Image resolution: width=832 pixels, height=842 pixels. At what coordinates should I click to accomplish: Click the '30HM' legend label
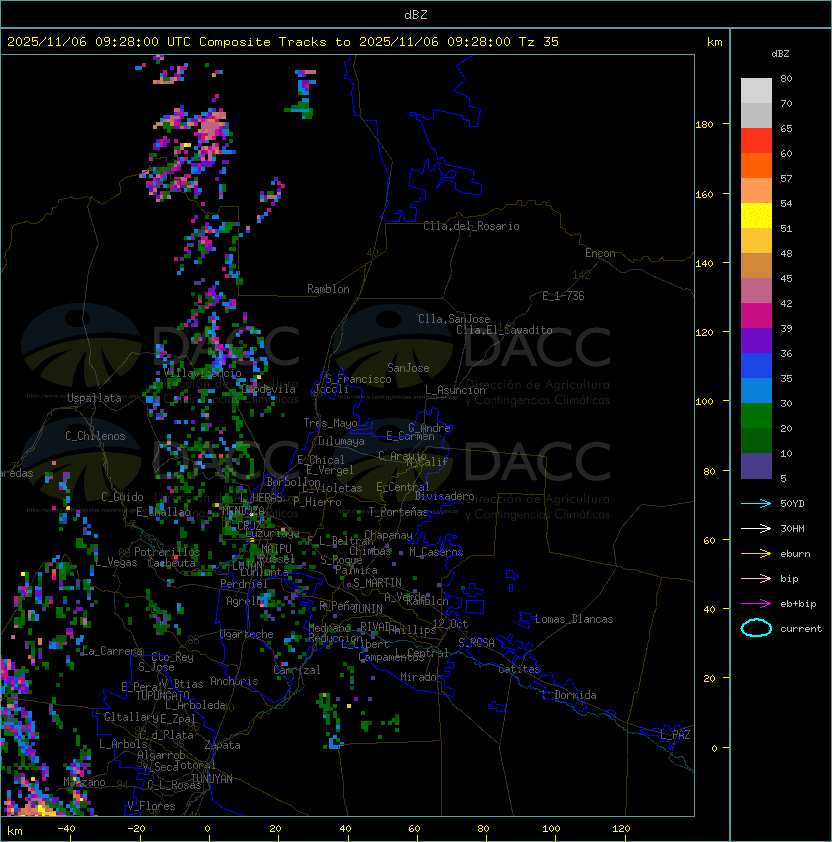tap(792, 528)
